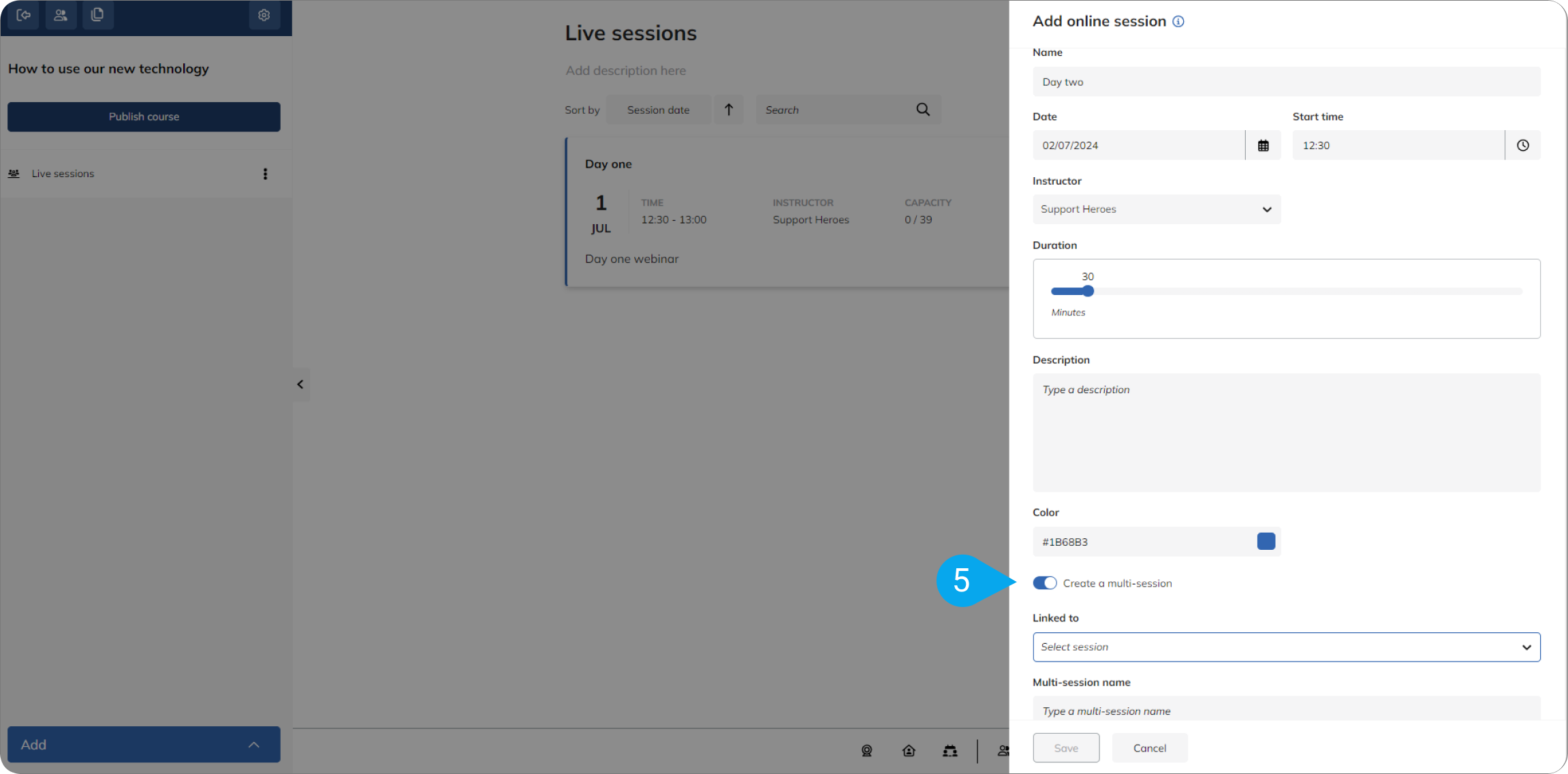This screenshot has height=774, width=1568.
Task: Click the info icon beside Add online session
Action: (x=1178, y=21)
